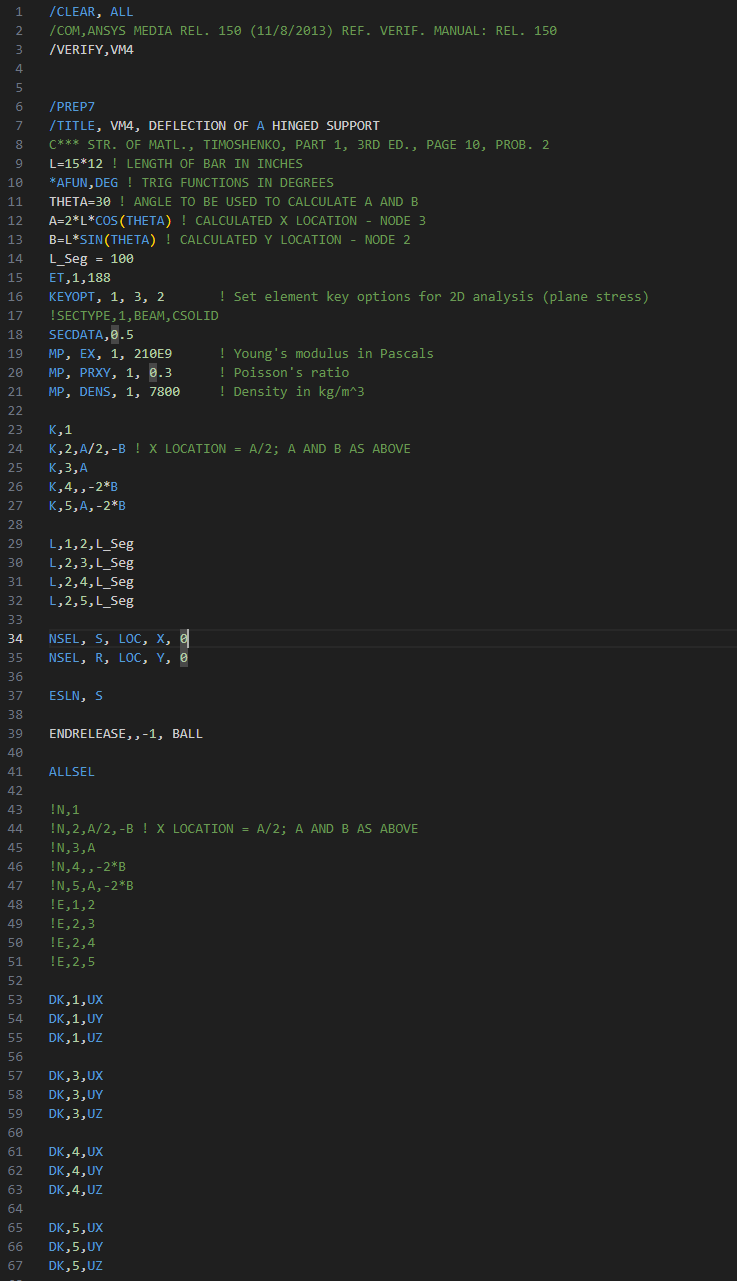The image size is (737, 1281).
Task: Click the K,5,A,-2*B keypoint line
Action: pyautogui.click(x=87, y=506)
